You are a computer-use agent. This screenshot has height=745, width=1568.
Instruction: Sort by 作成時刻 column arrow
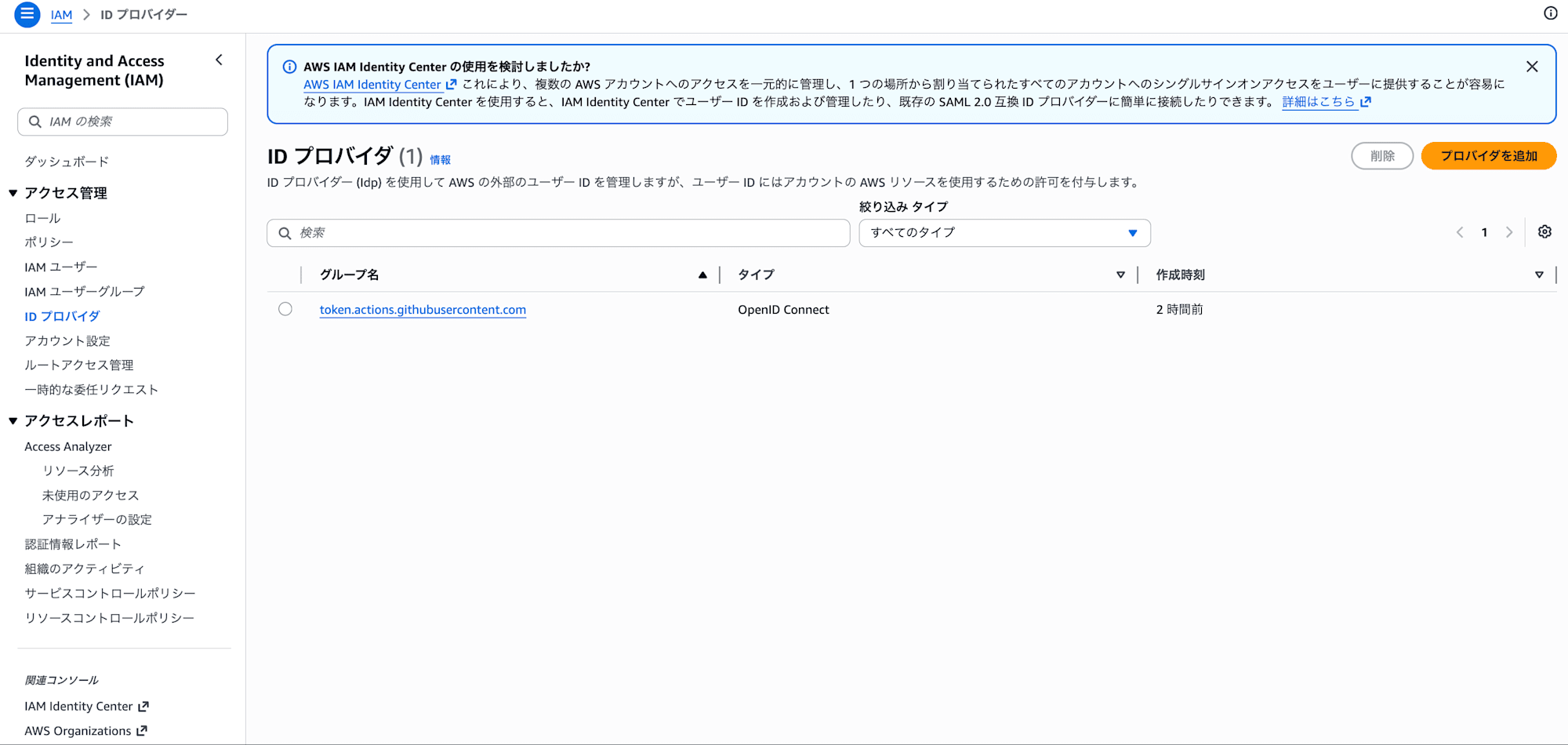coord(1539,274)
